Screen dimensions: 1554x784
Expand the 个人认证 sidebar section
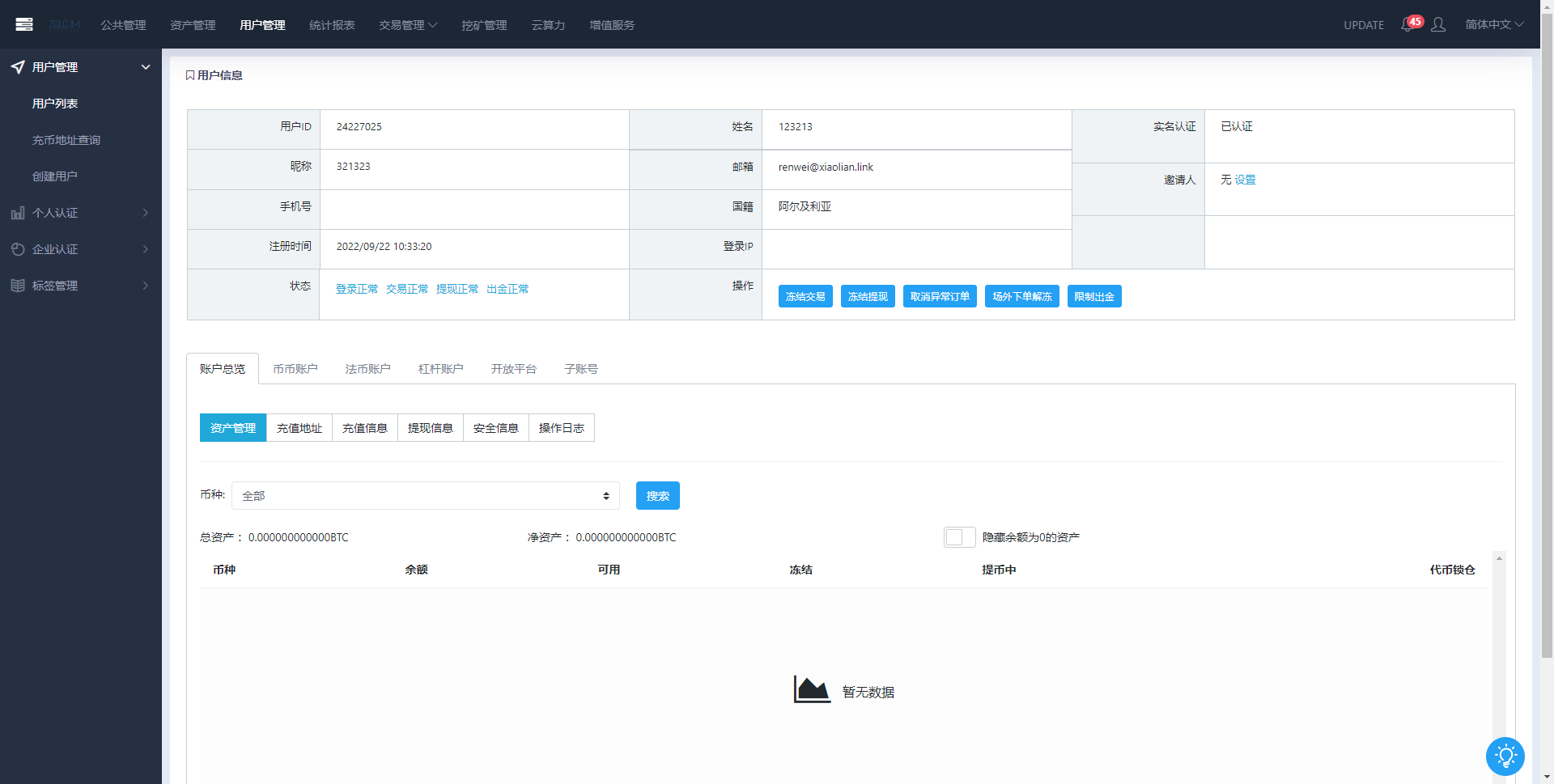click(146, 213)
